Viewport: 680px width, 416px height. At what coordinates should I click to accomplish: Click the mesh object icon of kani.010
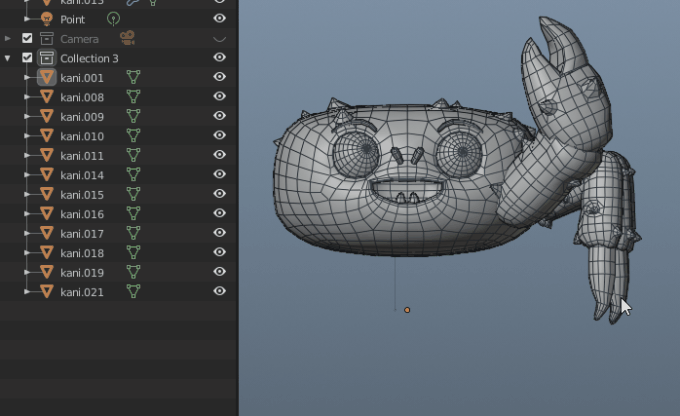pos(47,136)
